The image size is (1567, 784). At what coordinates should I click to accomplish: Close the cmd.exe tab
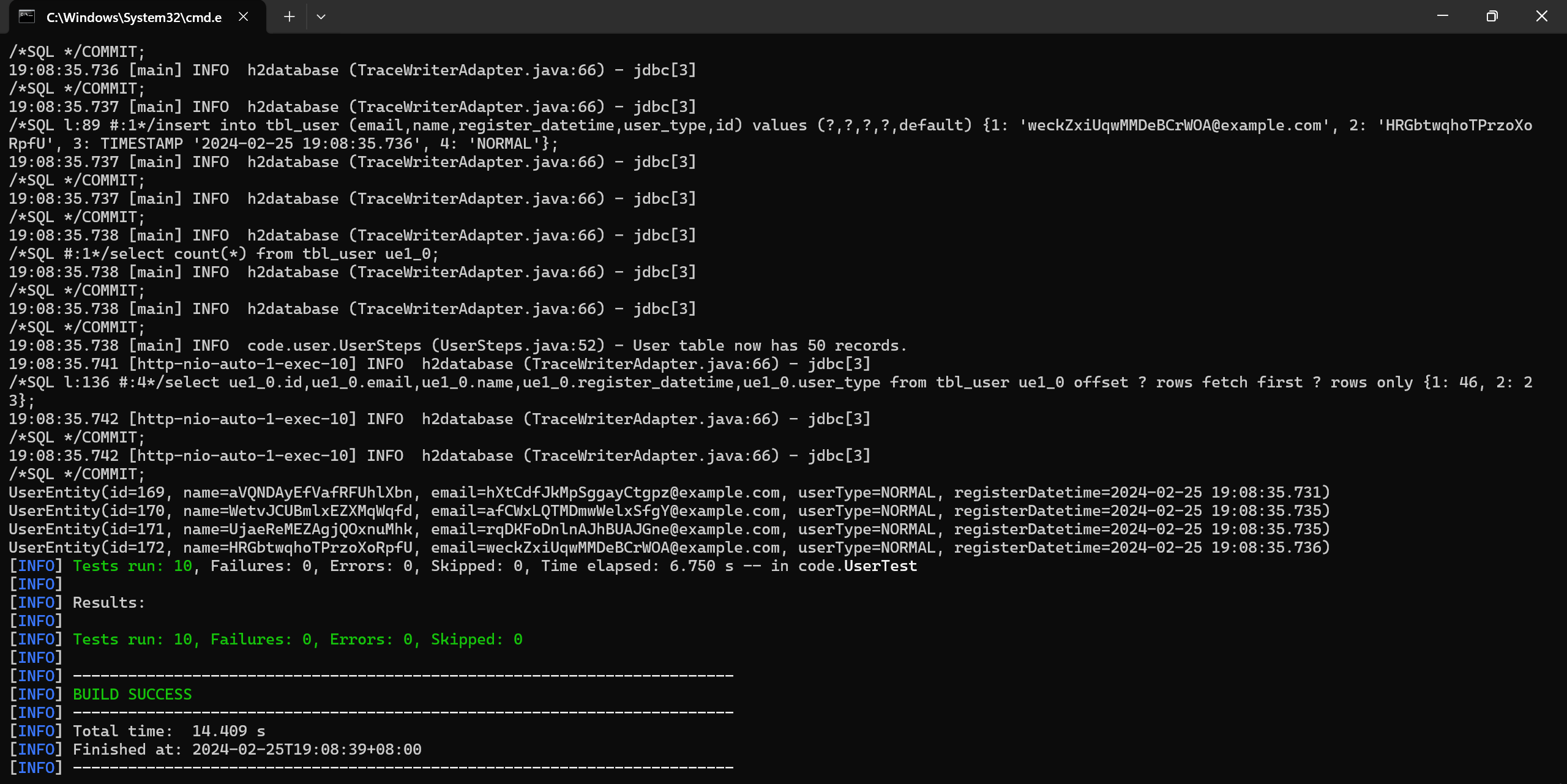pos(243,17)
